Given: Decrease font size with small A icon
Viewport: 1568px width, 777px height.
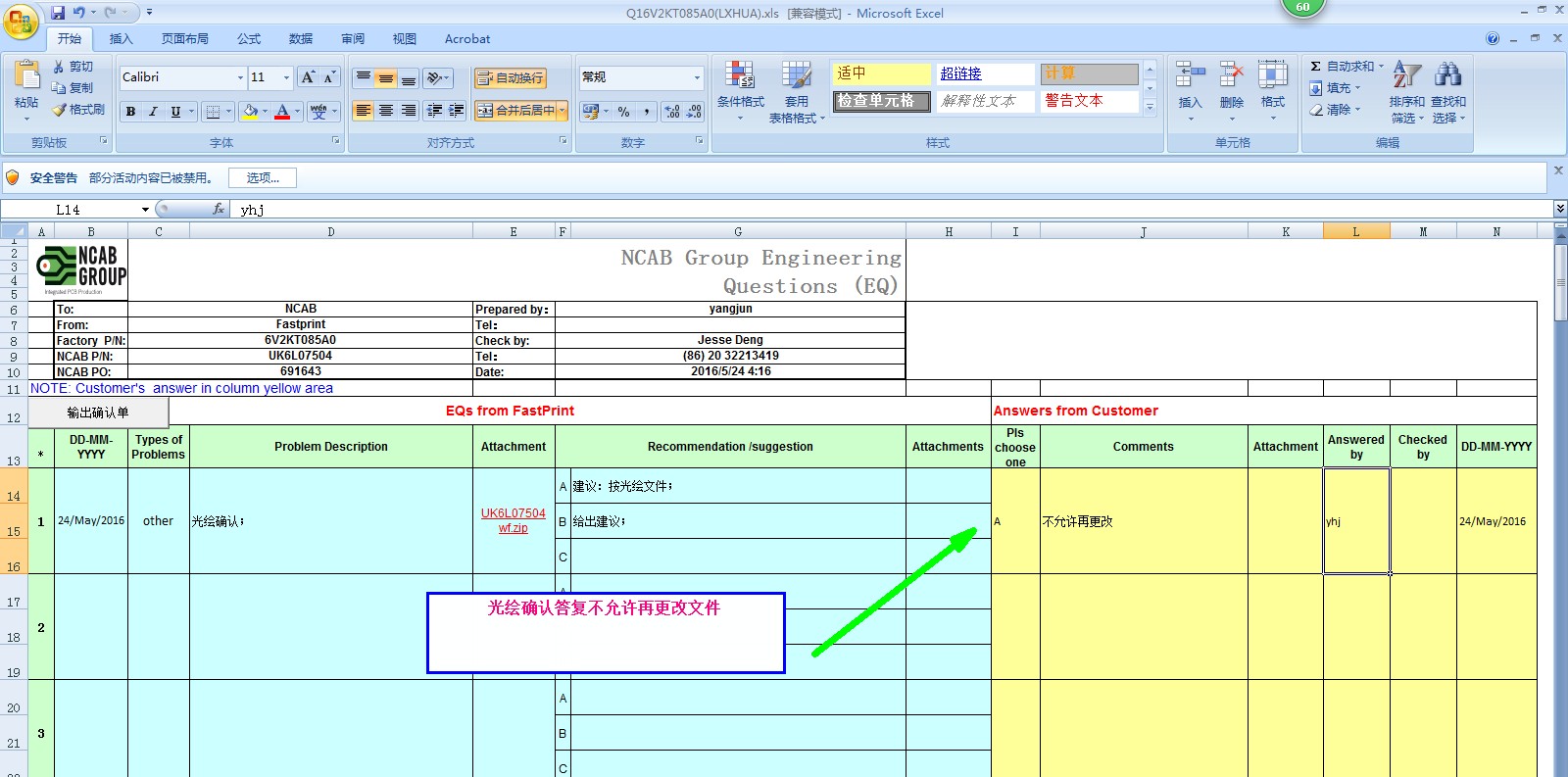Looking at the screenshot, I should pos(330,77).
